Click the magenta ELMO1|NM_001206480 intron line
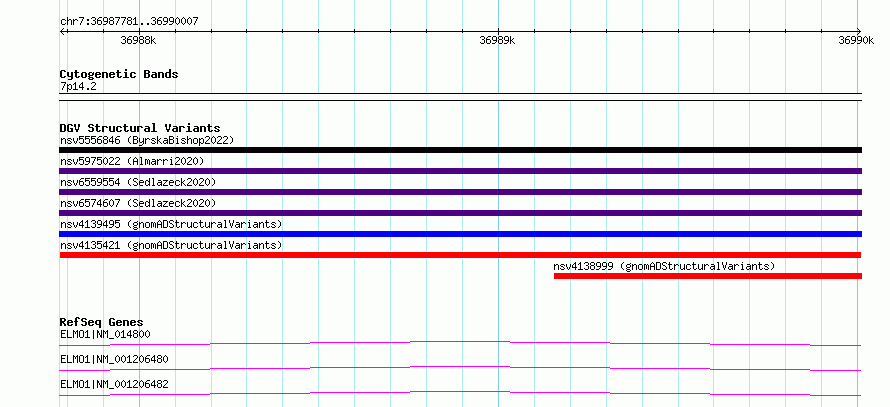The width and height of the screenshot is (890, 407). pyautogui.click(x=460, y=368)
